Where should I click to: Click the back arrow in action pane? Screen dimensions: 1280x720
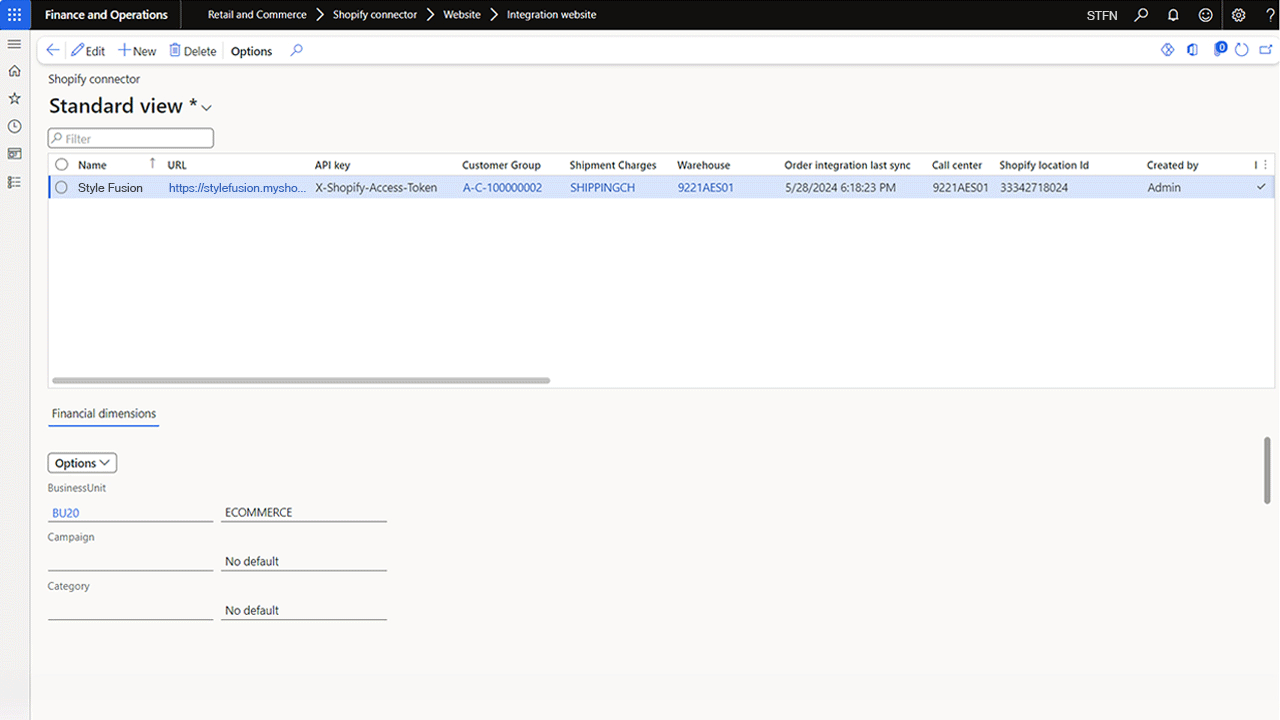(x=53, y=50)
